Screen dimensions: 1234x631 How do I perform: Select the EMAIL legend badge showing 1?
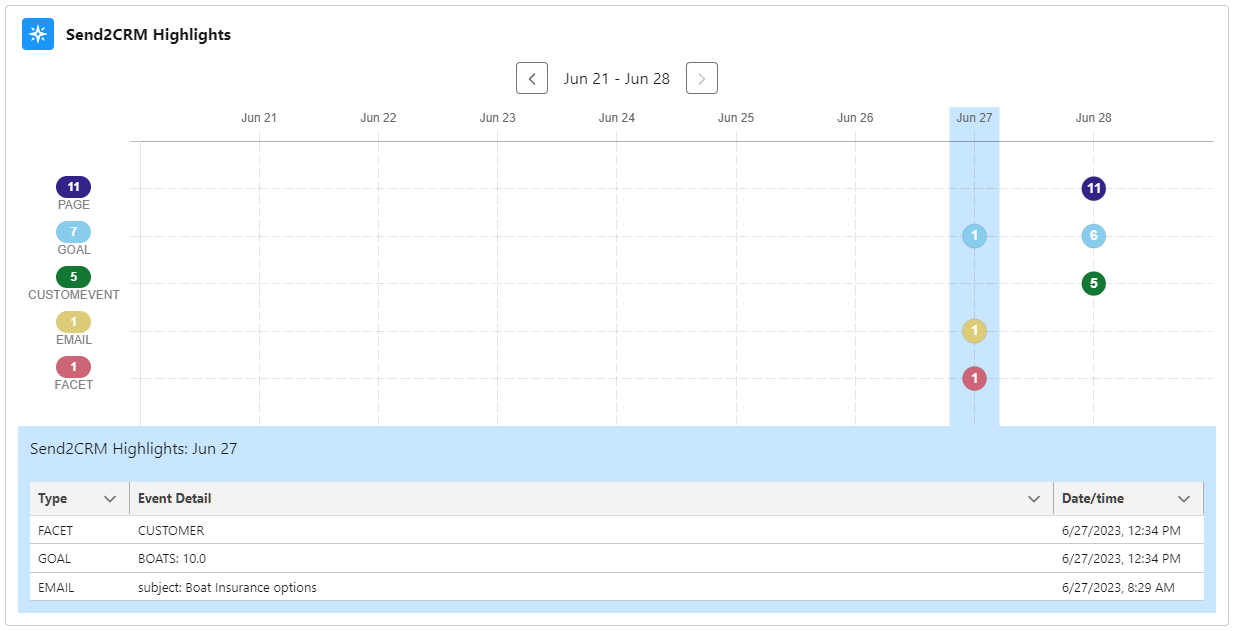click(x=73, y=322)
